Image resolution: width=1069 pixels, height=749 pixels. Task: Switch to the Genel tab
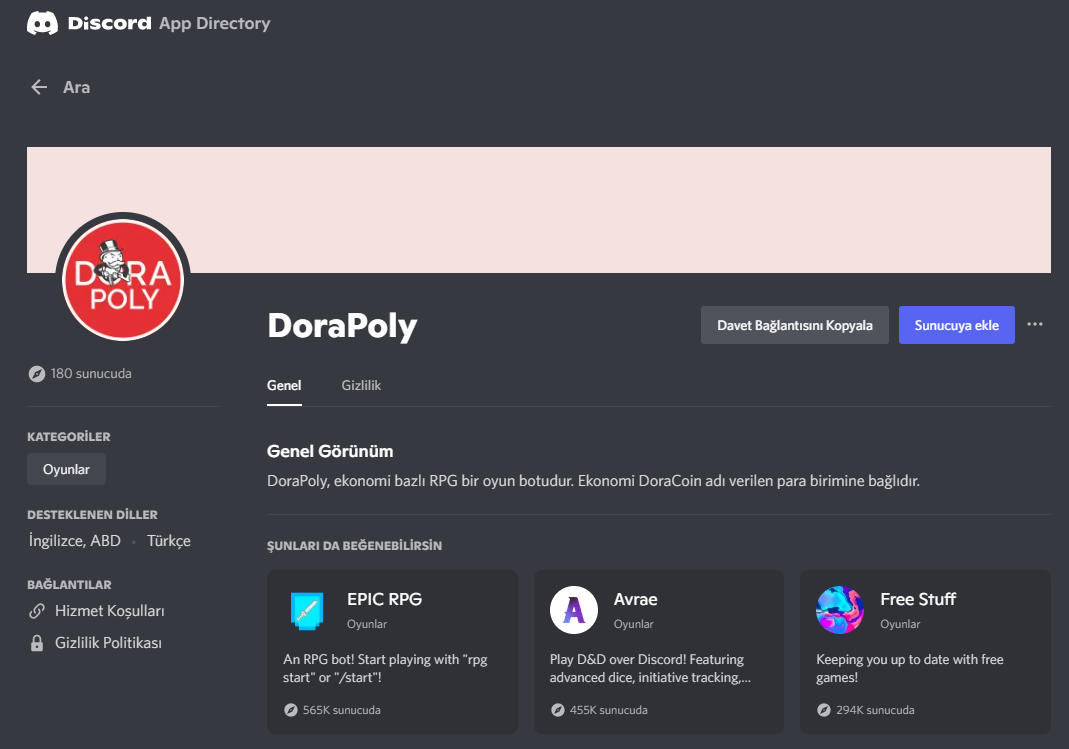pos(284,385)
